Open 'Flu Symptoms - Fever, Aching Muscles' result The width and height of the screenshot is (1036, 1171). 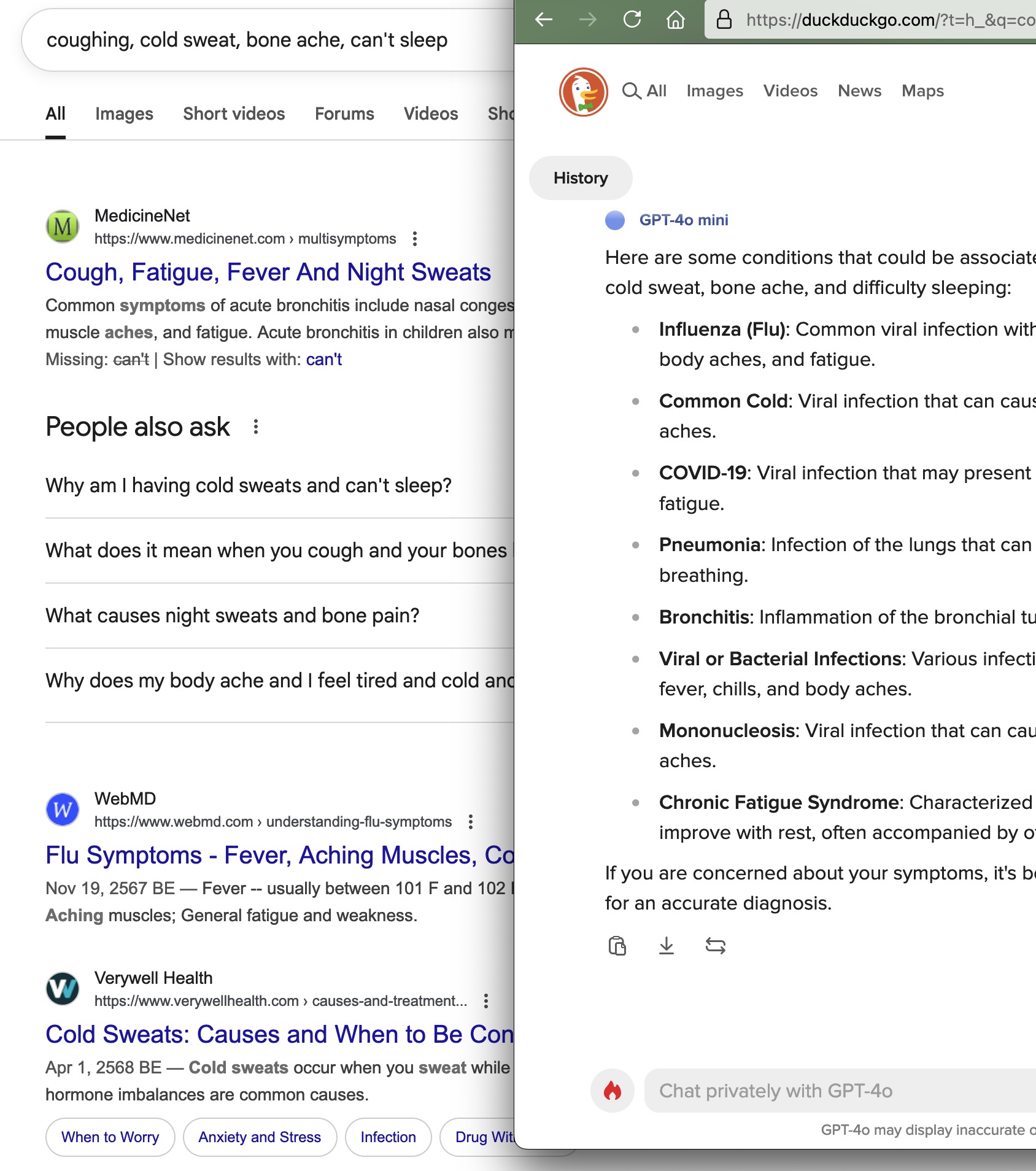click(280, 855)
